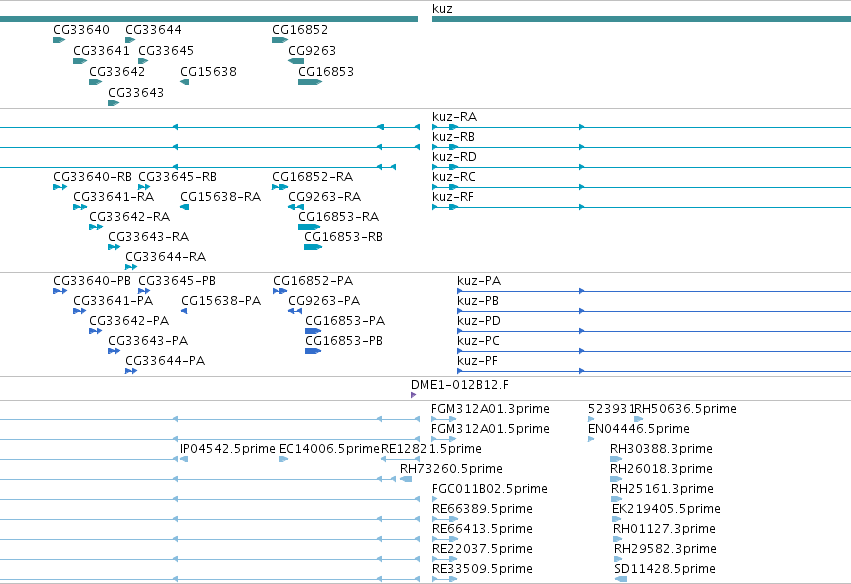Select the RE33509.5prime EST label
The width and height of the screenshot is (851, 584).
coord(482,569)
